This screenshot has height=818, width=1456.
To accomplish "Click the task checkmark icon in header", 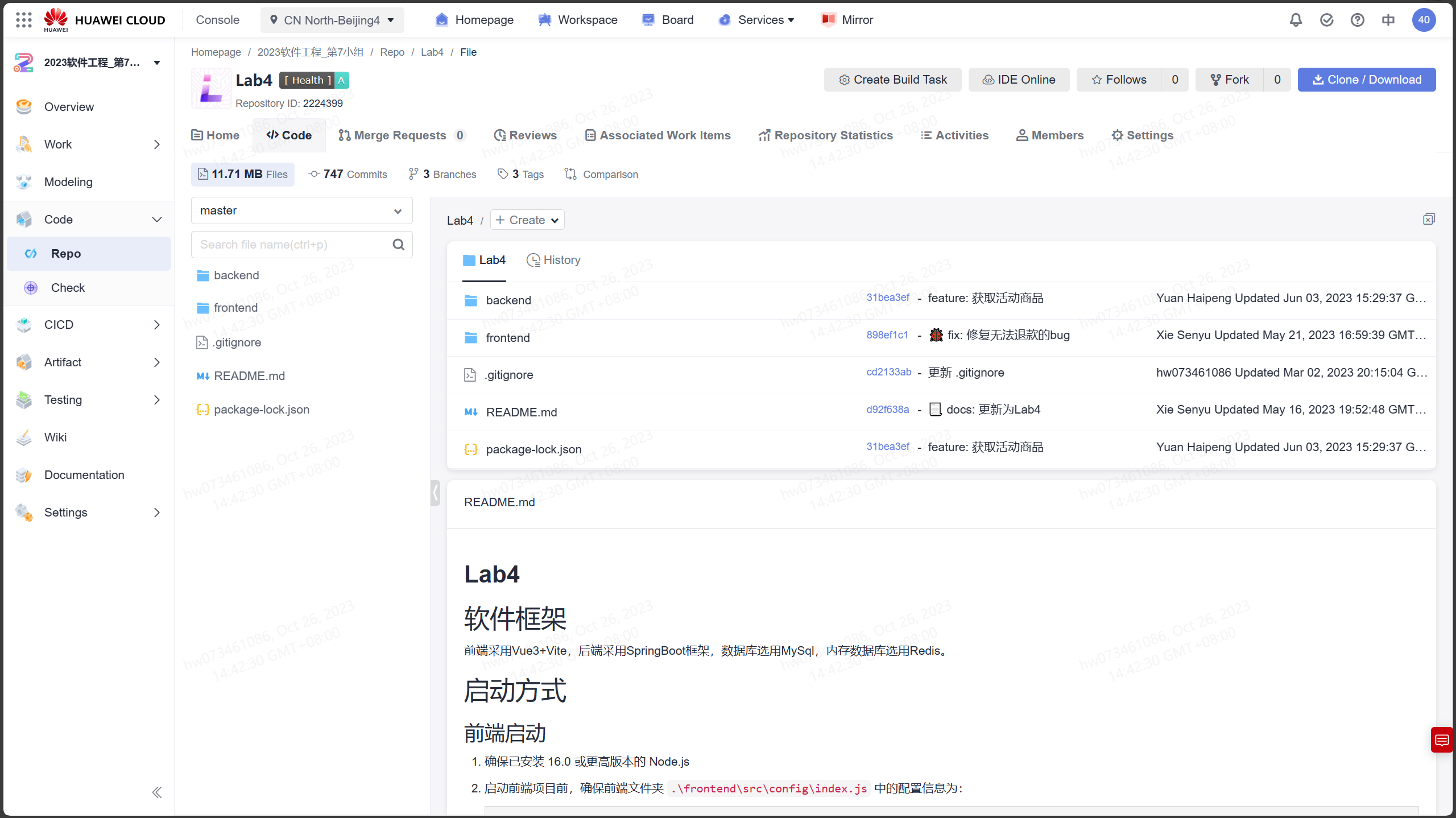I will click(x=1326, y=20).
